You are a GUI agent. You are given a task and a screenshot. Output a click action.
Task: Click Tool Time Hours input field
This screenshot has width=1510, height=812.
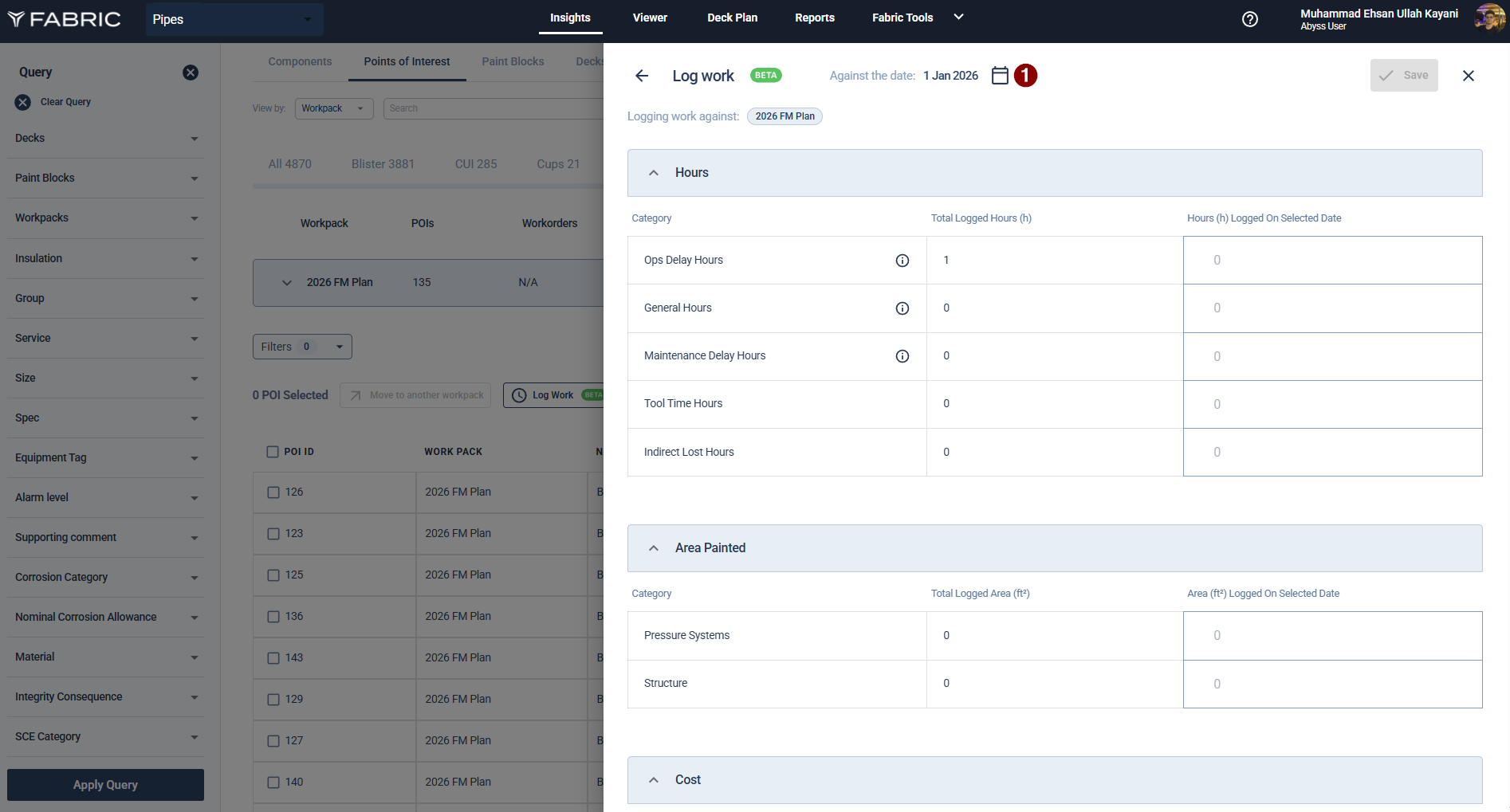coord(1331,404)
